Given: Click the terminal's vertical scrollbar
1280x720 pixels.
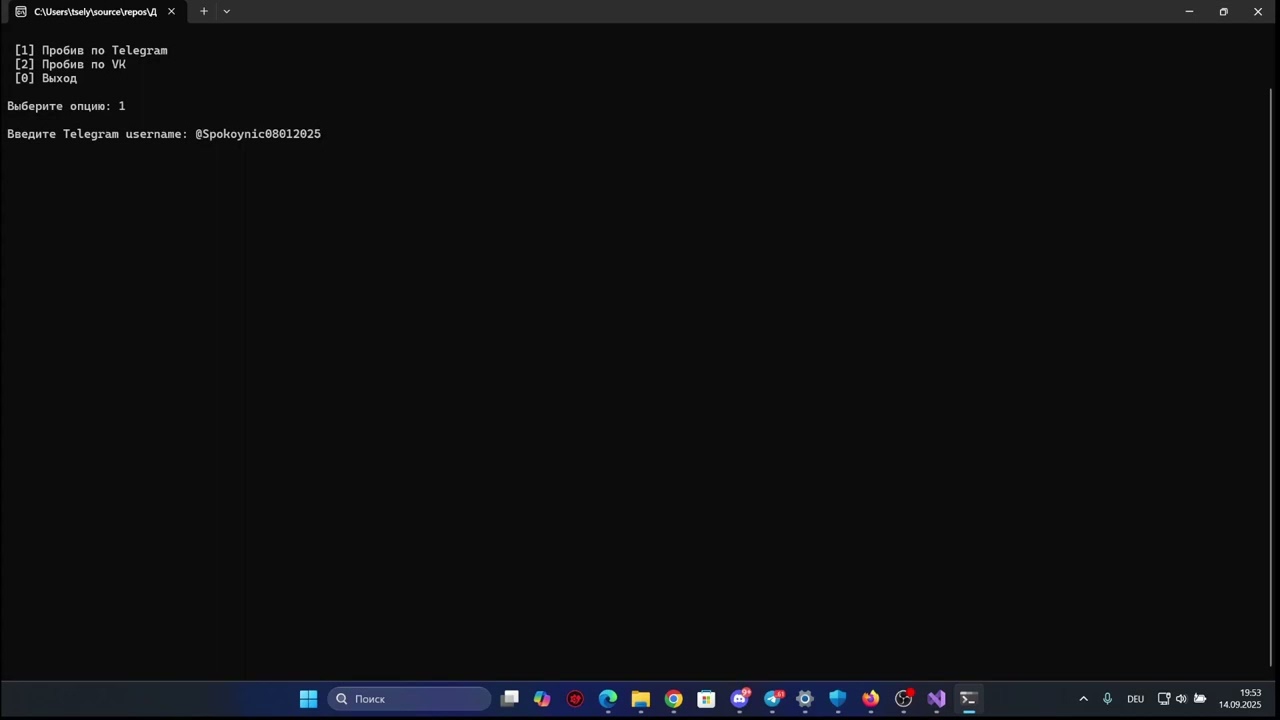Looking at the screenshot, I should pos(1273,375).
